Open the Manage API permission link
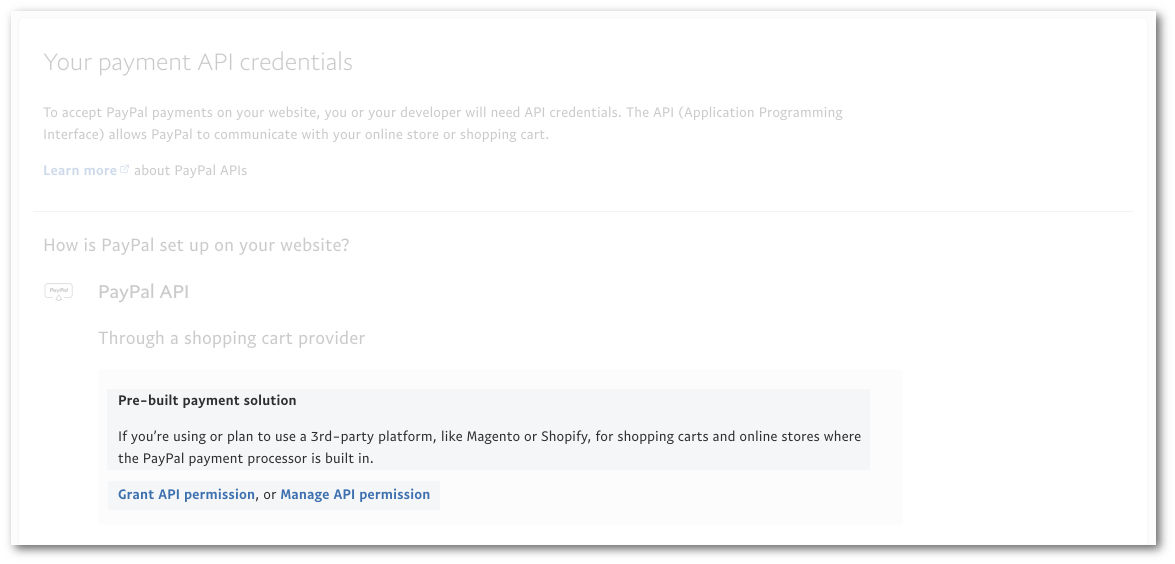The width and height of the screenshot is (1175, 564). [355, 494]
